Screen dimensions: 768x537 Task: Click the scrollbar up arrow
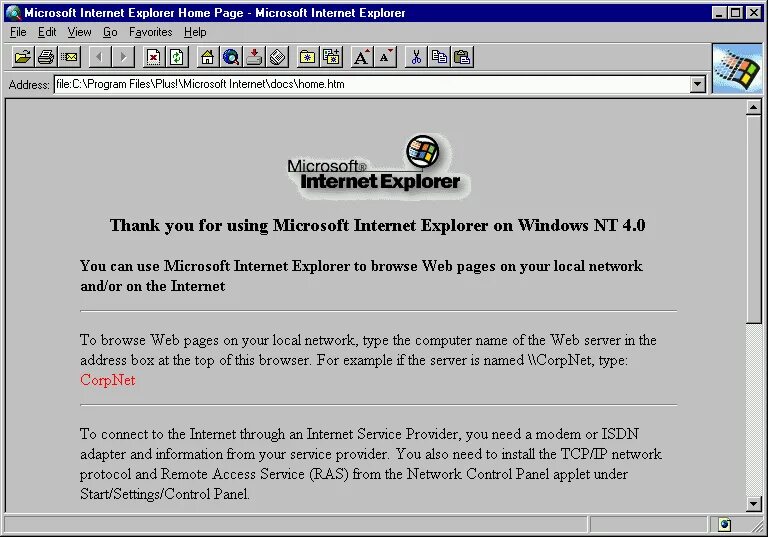tap(754, 107)
